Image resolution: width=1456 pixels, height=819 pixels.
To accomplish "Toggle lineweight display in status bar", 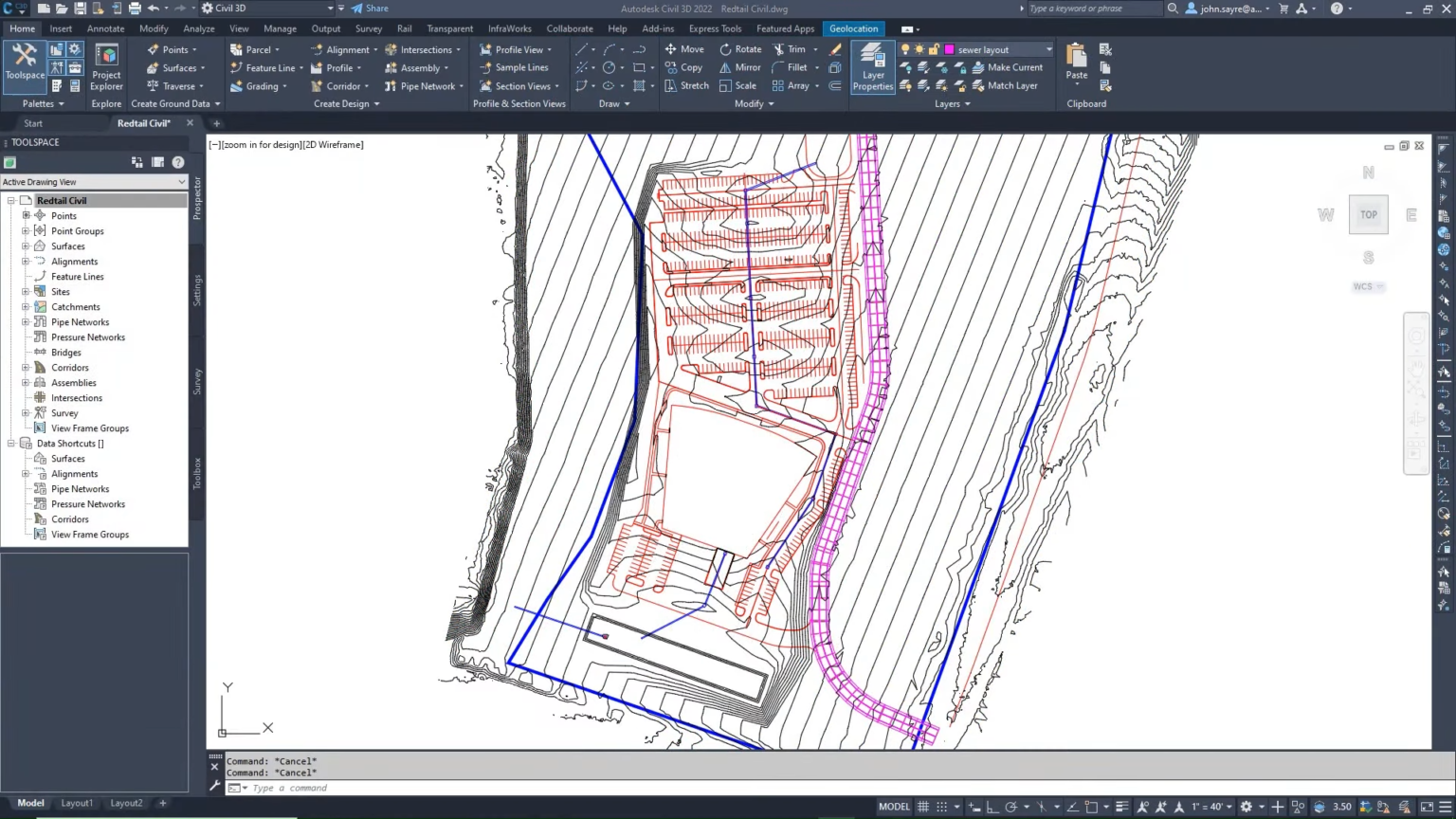I will [x=1121, y=807].
